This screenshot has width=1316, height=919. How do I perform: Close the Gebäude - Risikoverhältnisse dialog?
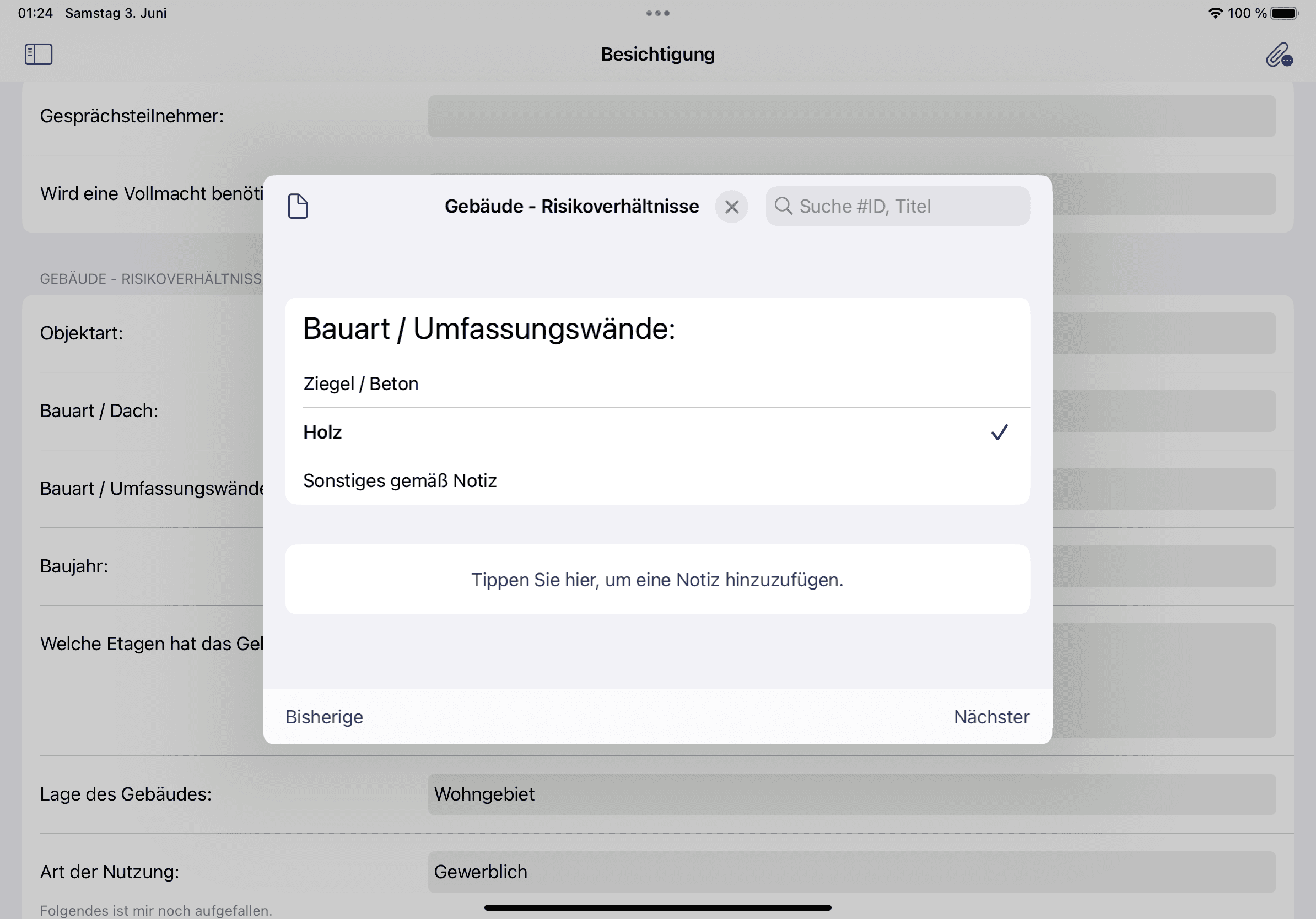coord(731,207)
